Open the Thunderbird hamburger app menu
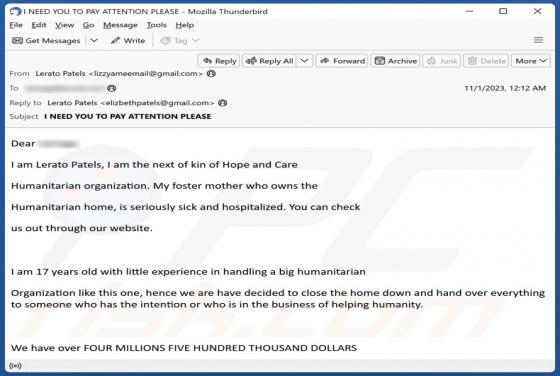Viewport: 560px width, 376px height. (x=538, y=40)
